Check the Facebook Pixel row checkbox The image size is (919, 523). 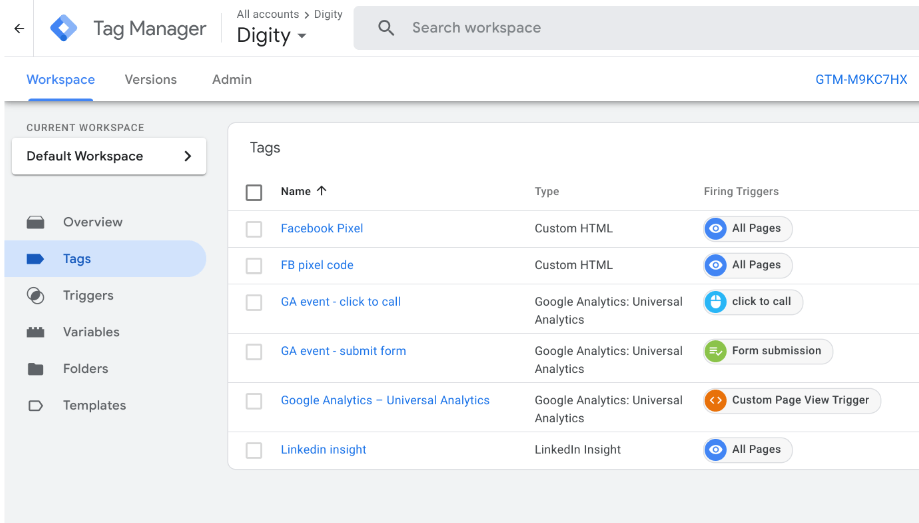coord(254,229)
